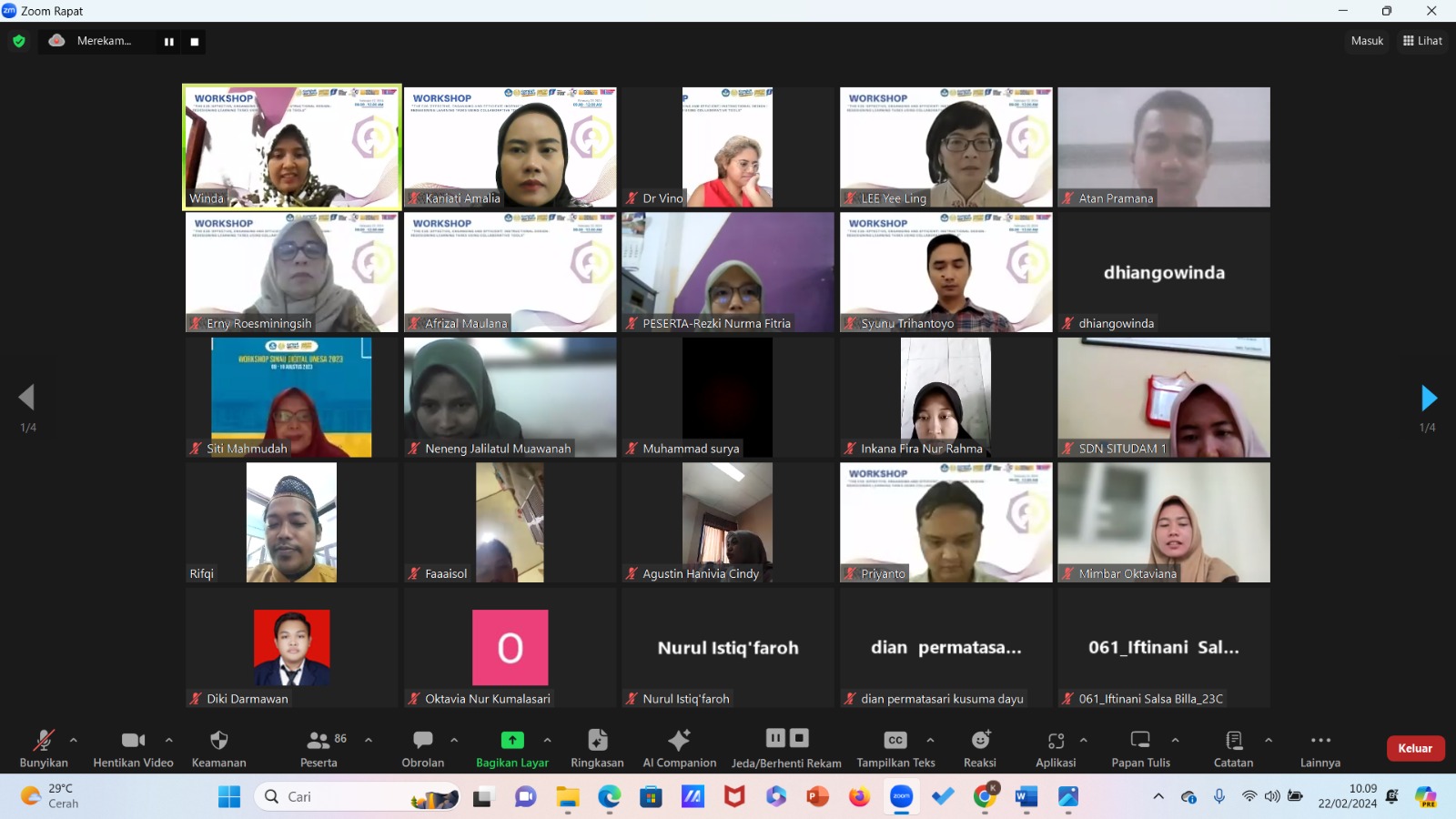Expand the video options arrow beside Hentikan Video
This screenshot has height=819, width=1456.
click(168, 740)
